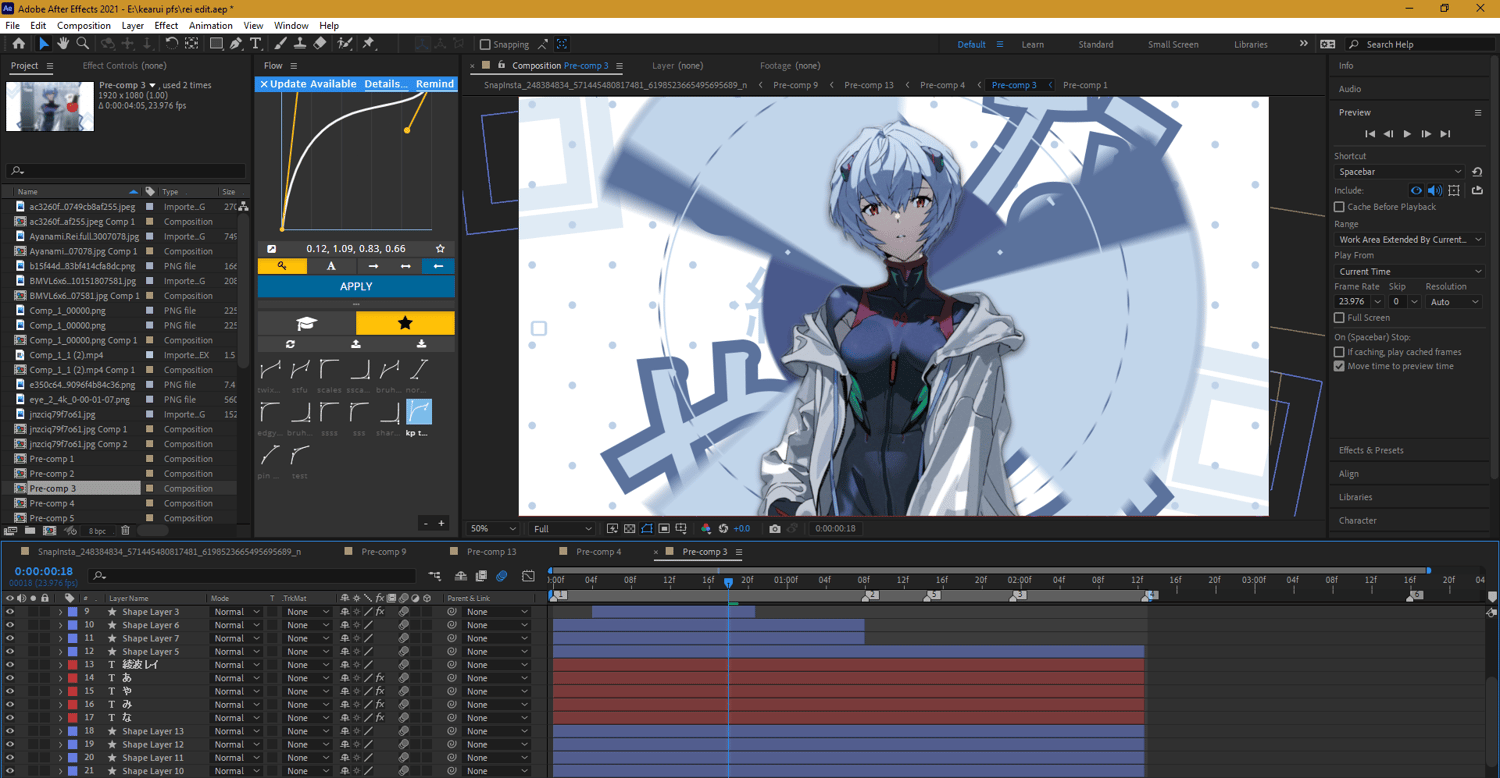The image size is (1500, 778).
Task: Select the Pen tool
Action: click(236, 44)
